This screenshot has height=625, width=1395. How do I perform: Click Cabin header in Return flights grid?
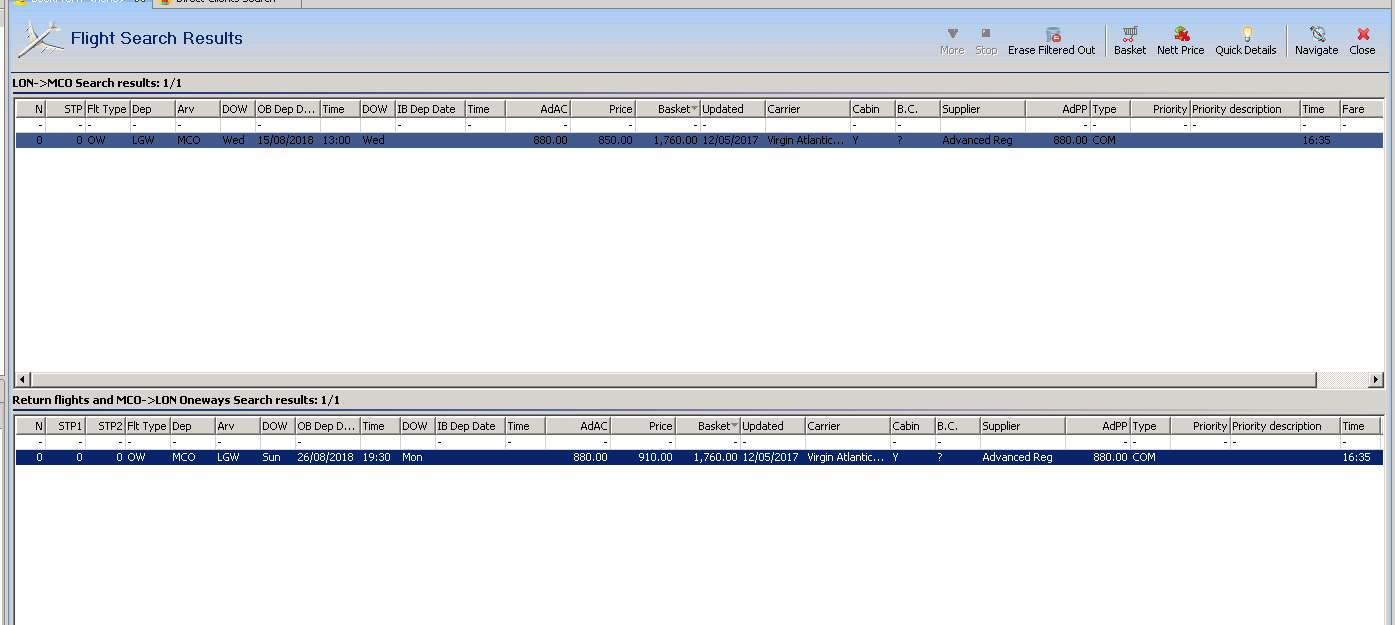pos(912,426)
